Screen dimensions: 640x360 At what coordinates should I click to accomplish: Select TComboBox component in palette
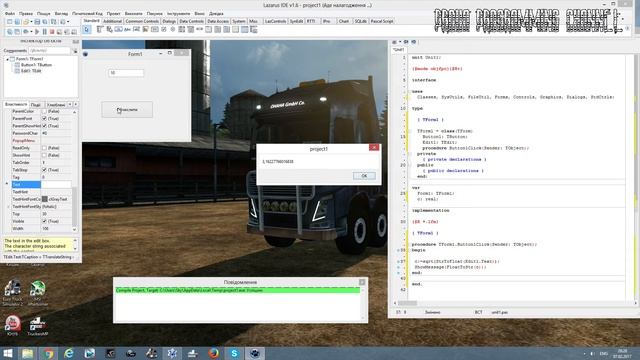click(x=191, y=29)
